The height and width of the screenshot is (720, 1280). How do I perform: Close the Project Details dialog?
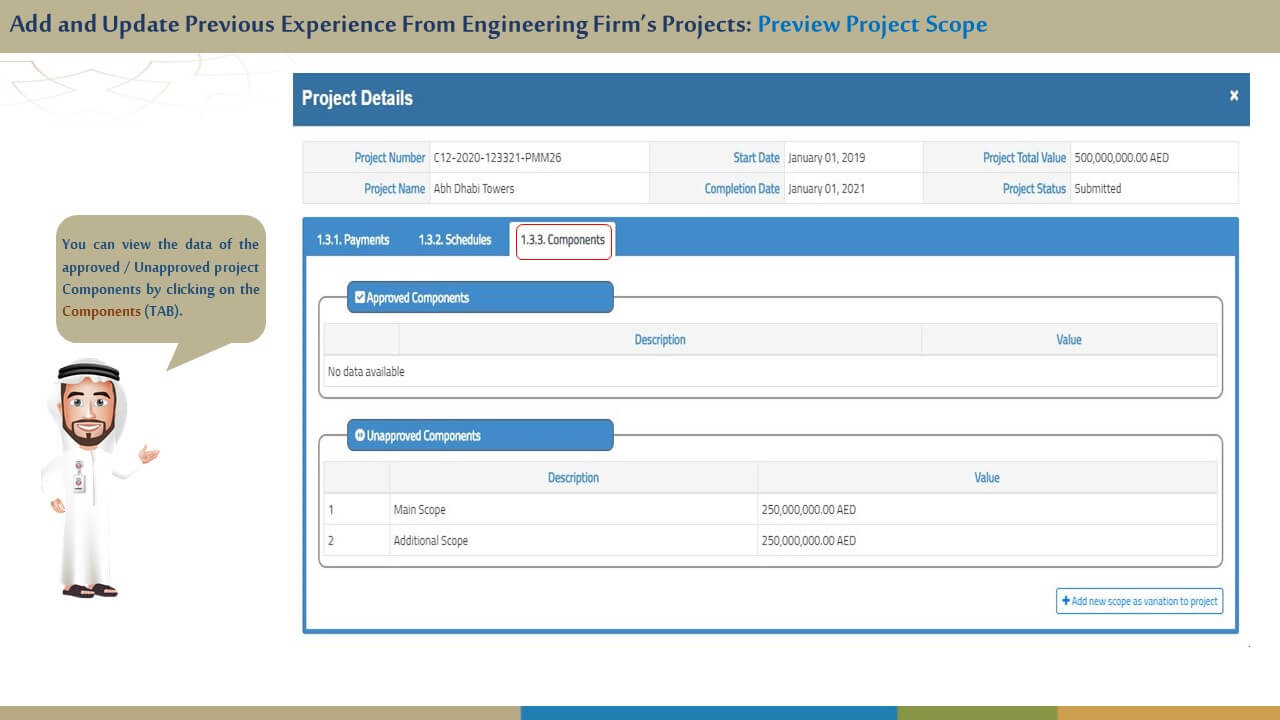coord(1234,96)
